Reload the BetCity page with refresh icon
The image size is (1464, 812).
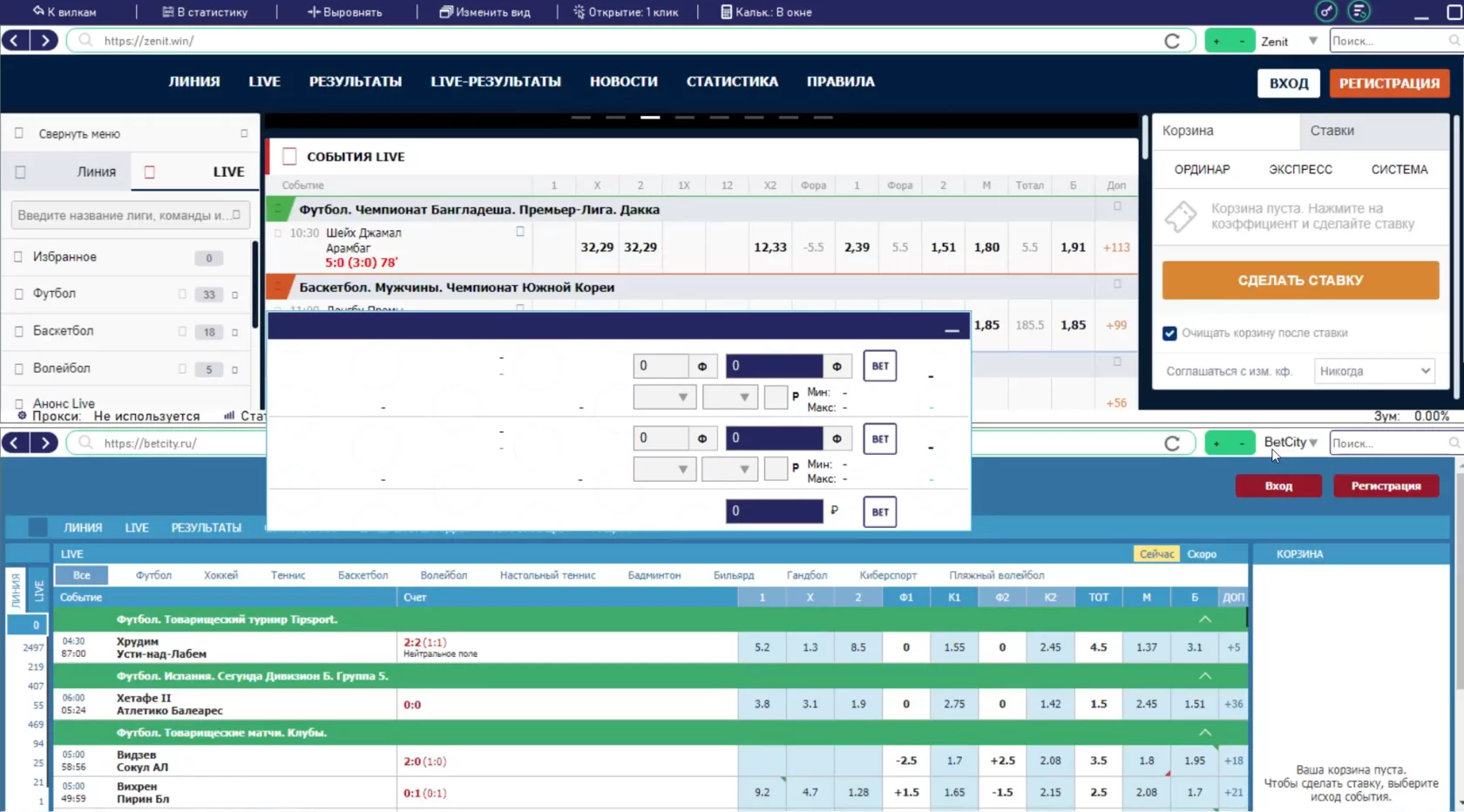[x=1172, y=443]
